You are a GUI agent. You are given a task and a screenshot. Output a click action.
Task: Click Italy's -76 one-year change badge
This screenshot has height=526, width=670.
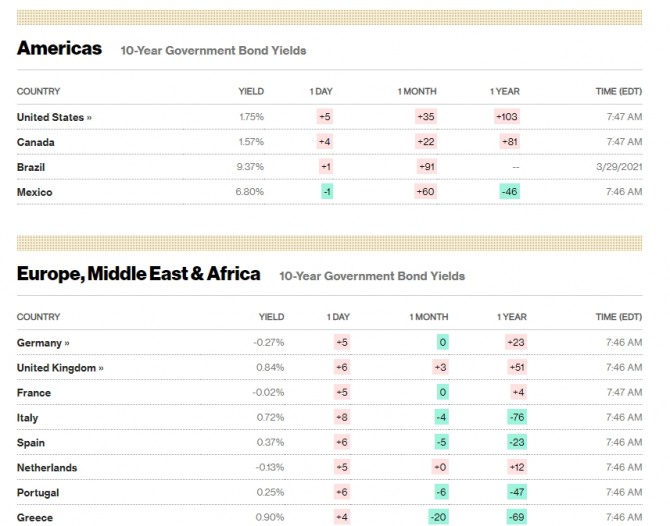(x=516, y=417)
